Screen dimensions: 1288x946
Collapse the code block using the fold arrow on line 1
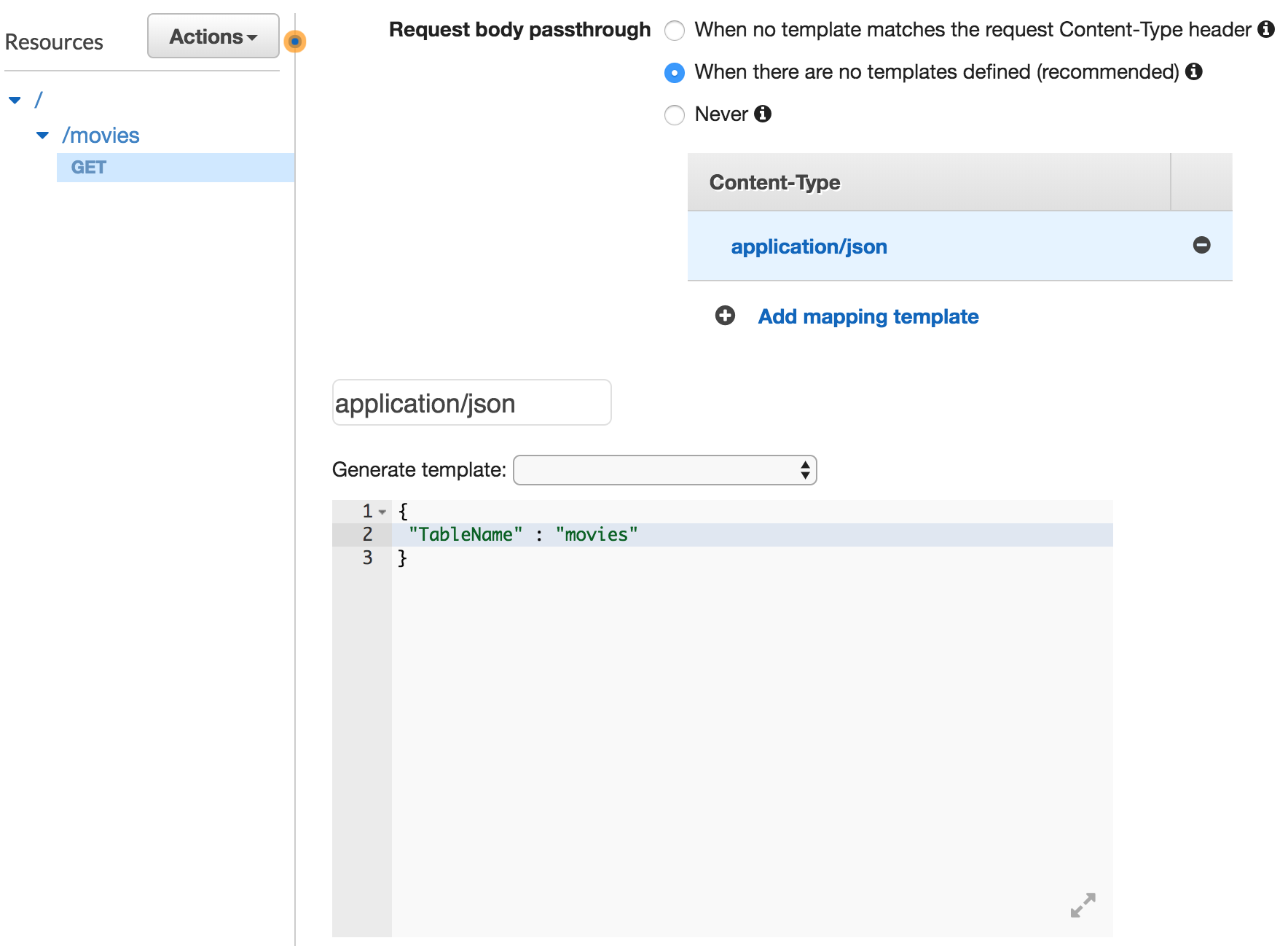382,511
